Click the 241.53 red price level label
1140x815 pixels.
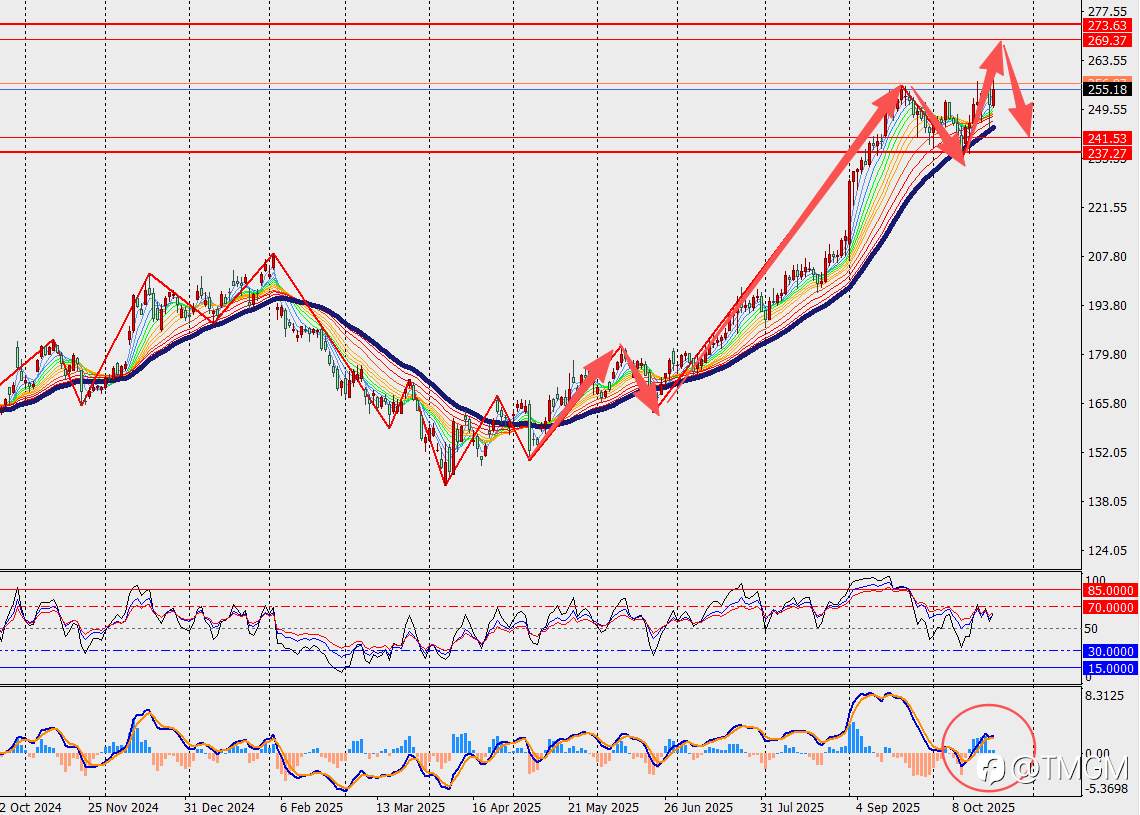click(1106, 138)
